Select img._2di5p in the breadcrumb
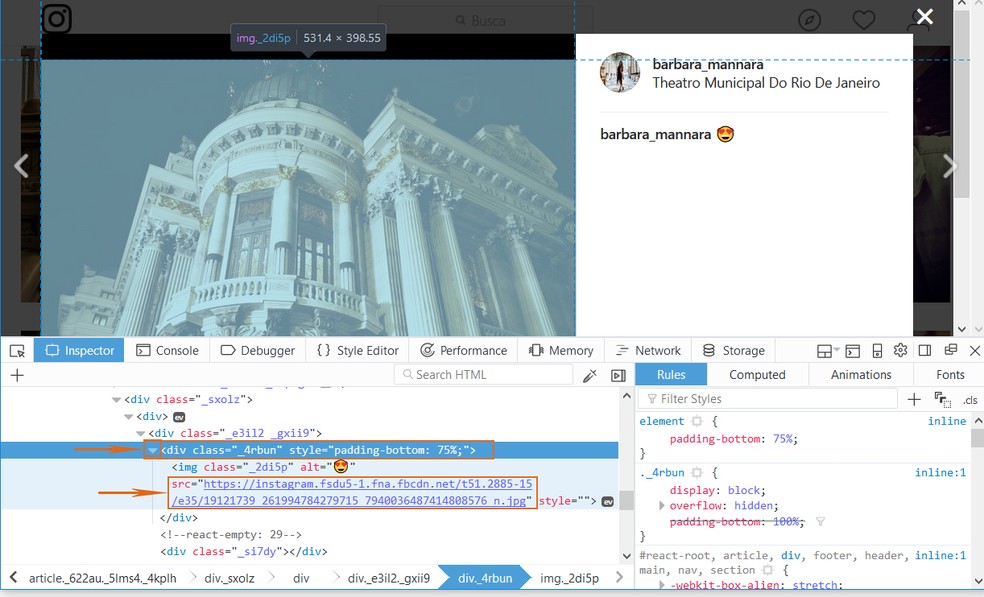The width and height of the screenshot is (984, 597). click(569, 578)
